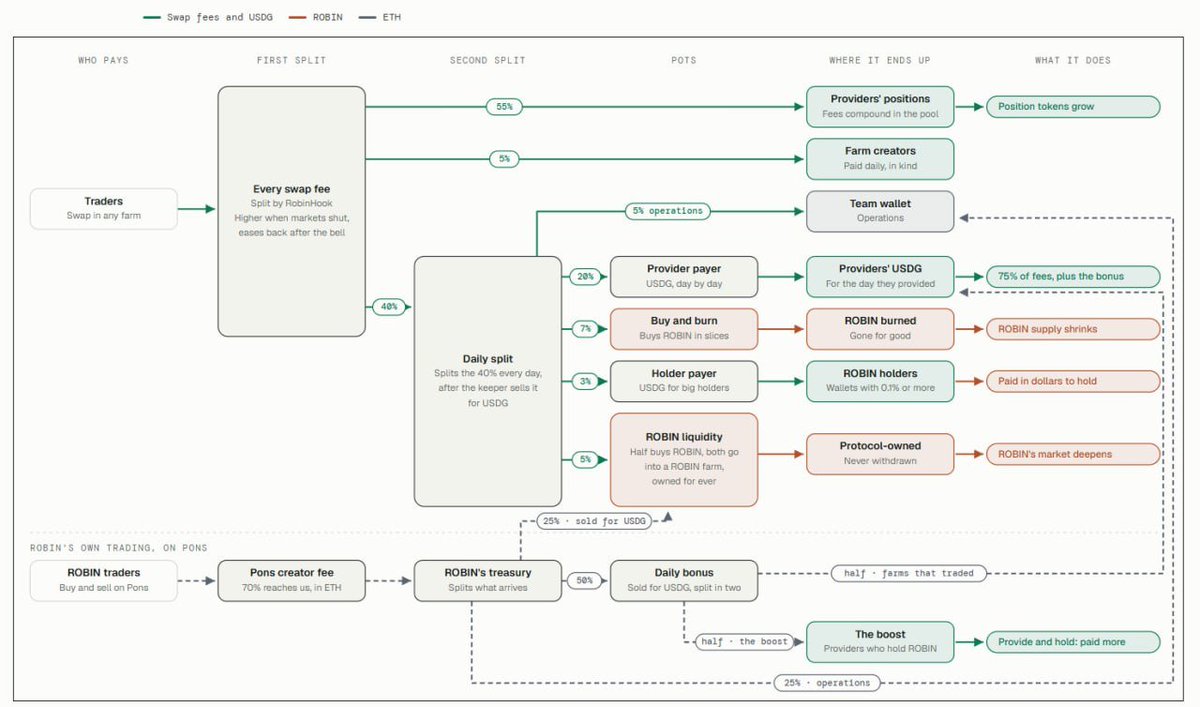This screenshot has height=707, width=1200.
Task: Click the 50% treasury split label
Action: (x=585, y=580)
